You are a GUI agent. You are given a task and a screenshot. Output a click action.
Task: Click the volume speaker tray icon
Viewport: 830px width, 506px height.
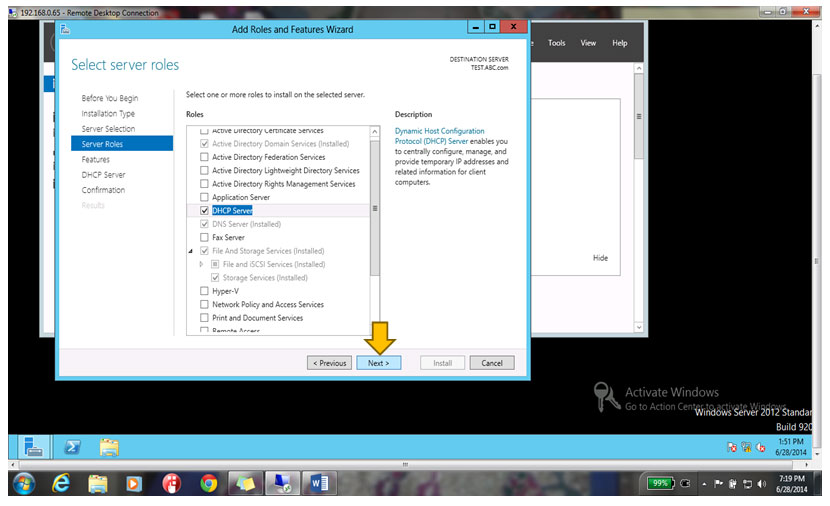pyautogui.click(x=762, y=484)
